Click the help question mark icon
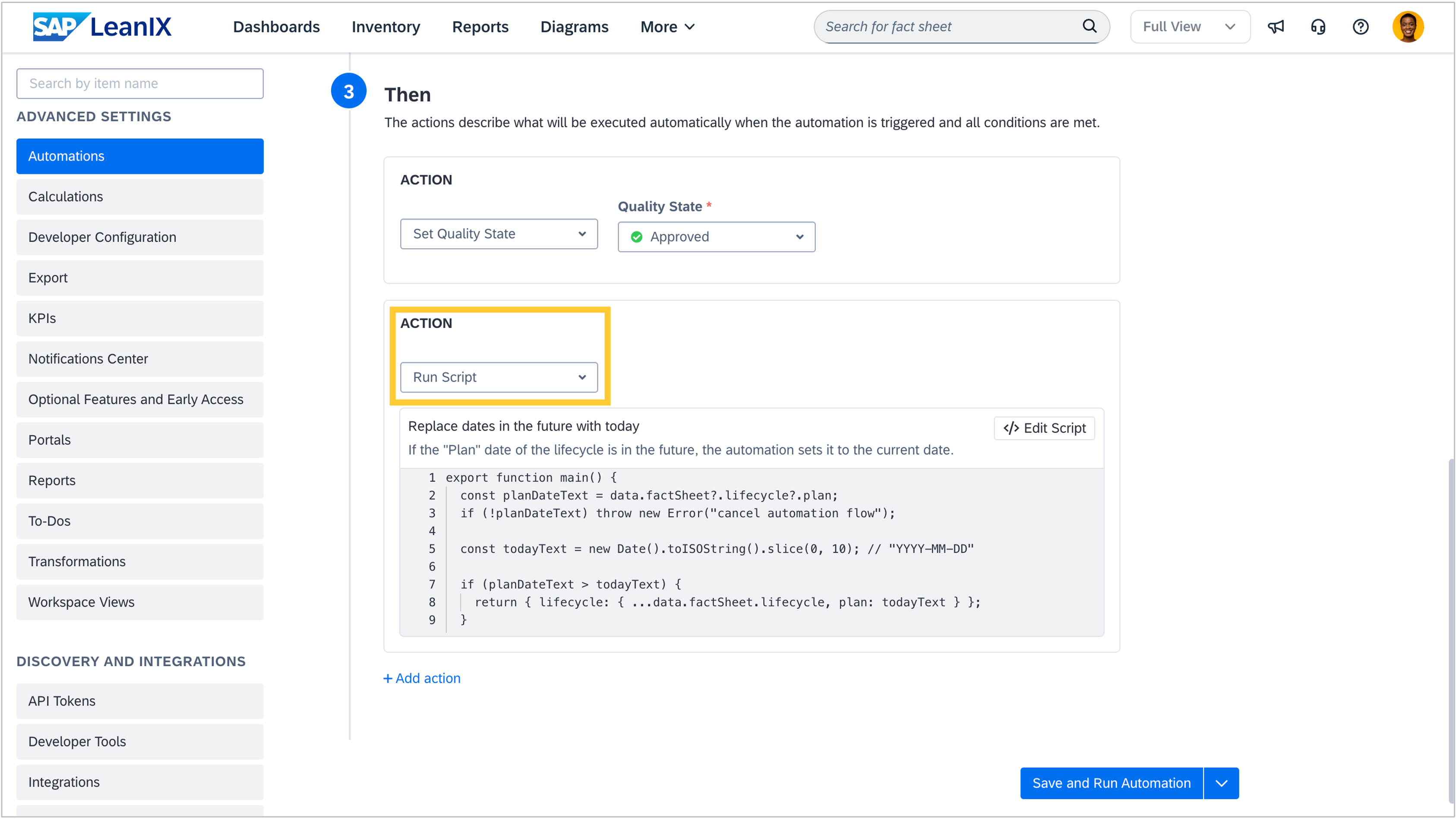The height and width of the screenshot is (819, 1456). point(1361,27)
